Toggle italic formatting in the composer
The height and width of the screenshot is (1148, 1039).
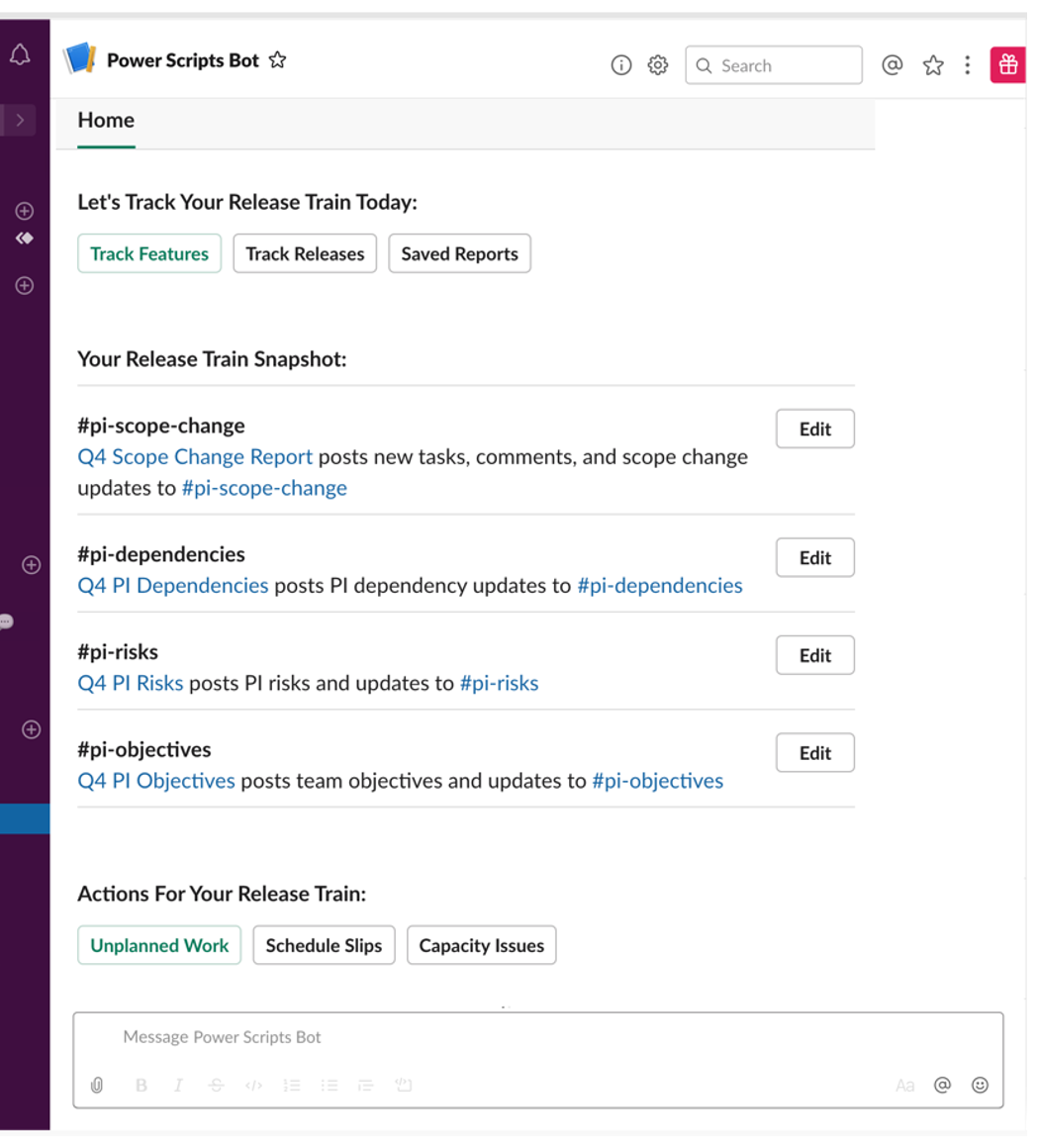click(178, 1085)
